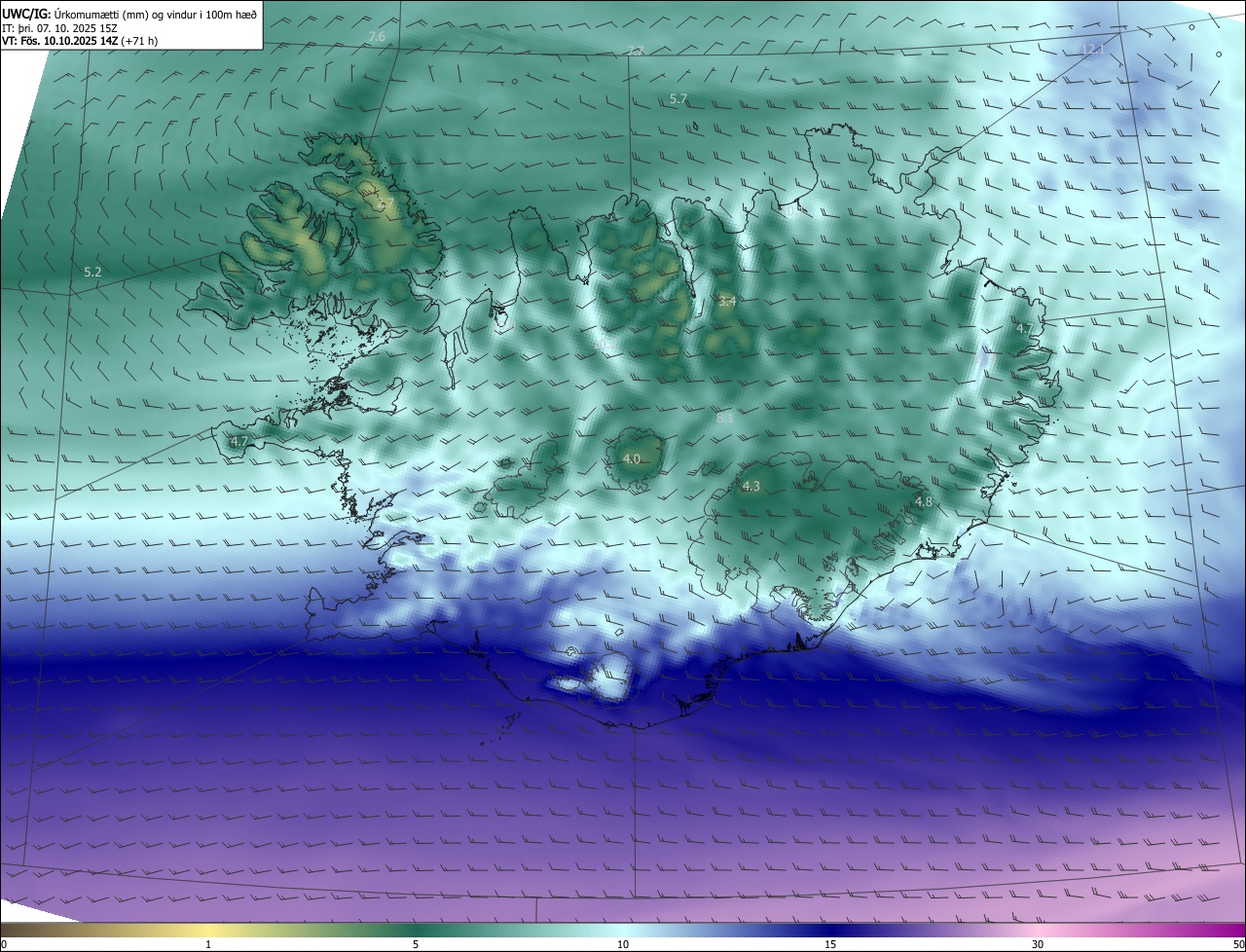This screenshot has width=1246, height=952.
Task: Click the "4.0" value label on the glacier
Action: [x=631, y=458]
